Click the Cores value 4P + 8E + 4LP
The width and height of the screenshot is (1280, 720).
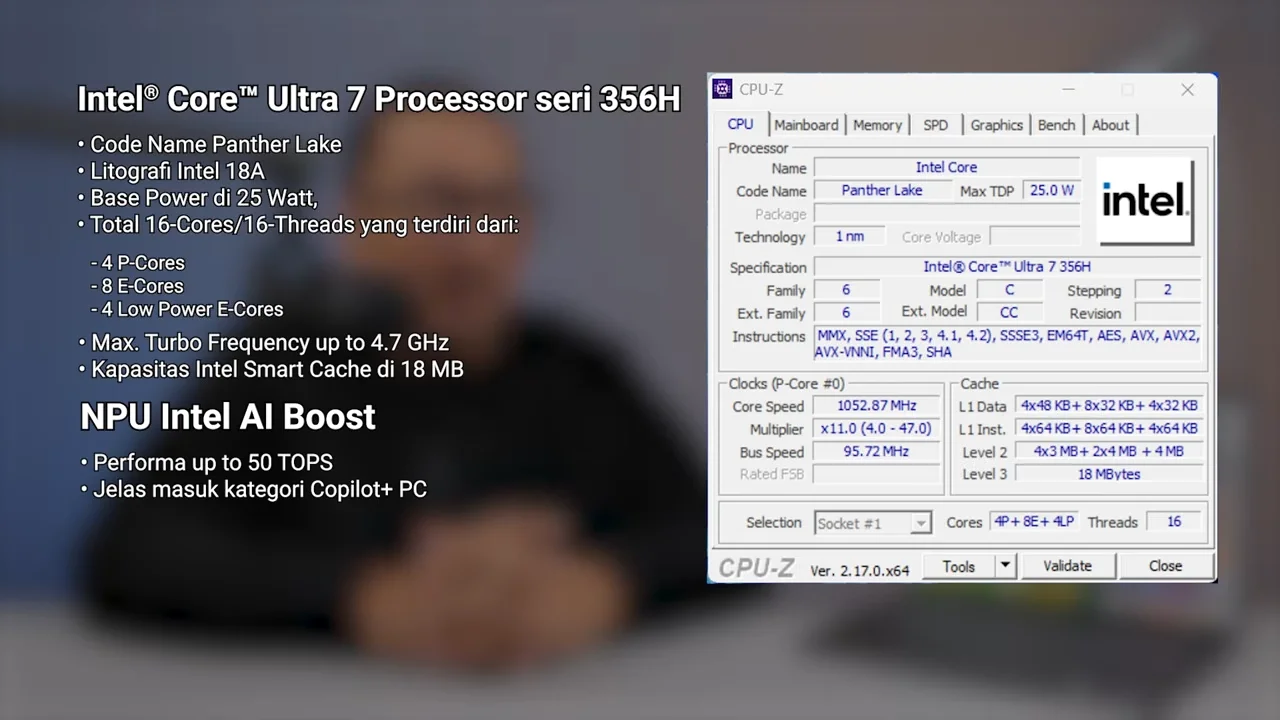coord(1034,522)
